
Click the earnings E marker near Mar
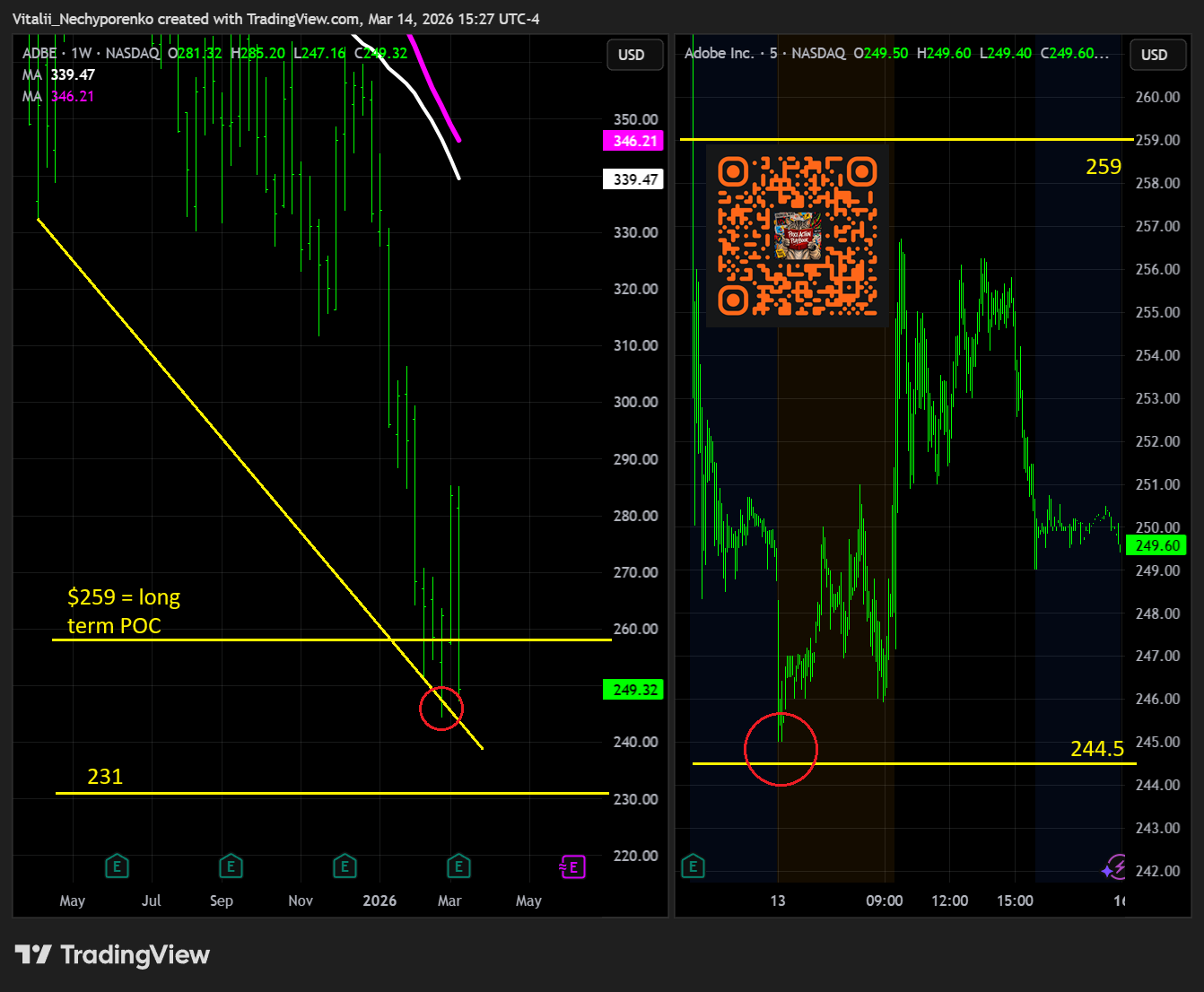[458, 866]
